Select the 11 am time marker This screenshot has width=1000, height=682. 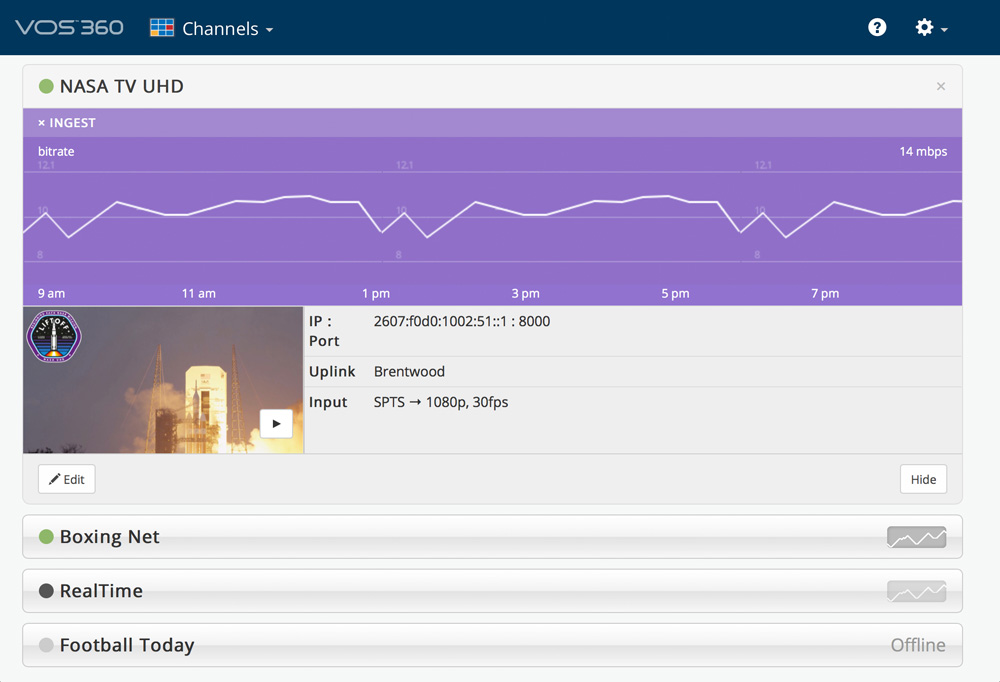(198, 293)
